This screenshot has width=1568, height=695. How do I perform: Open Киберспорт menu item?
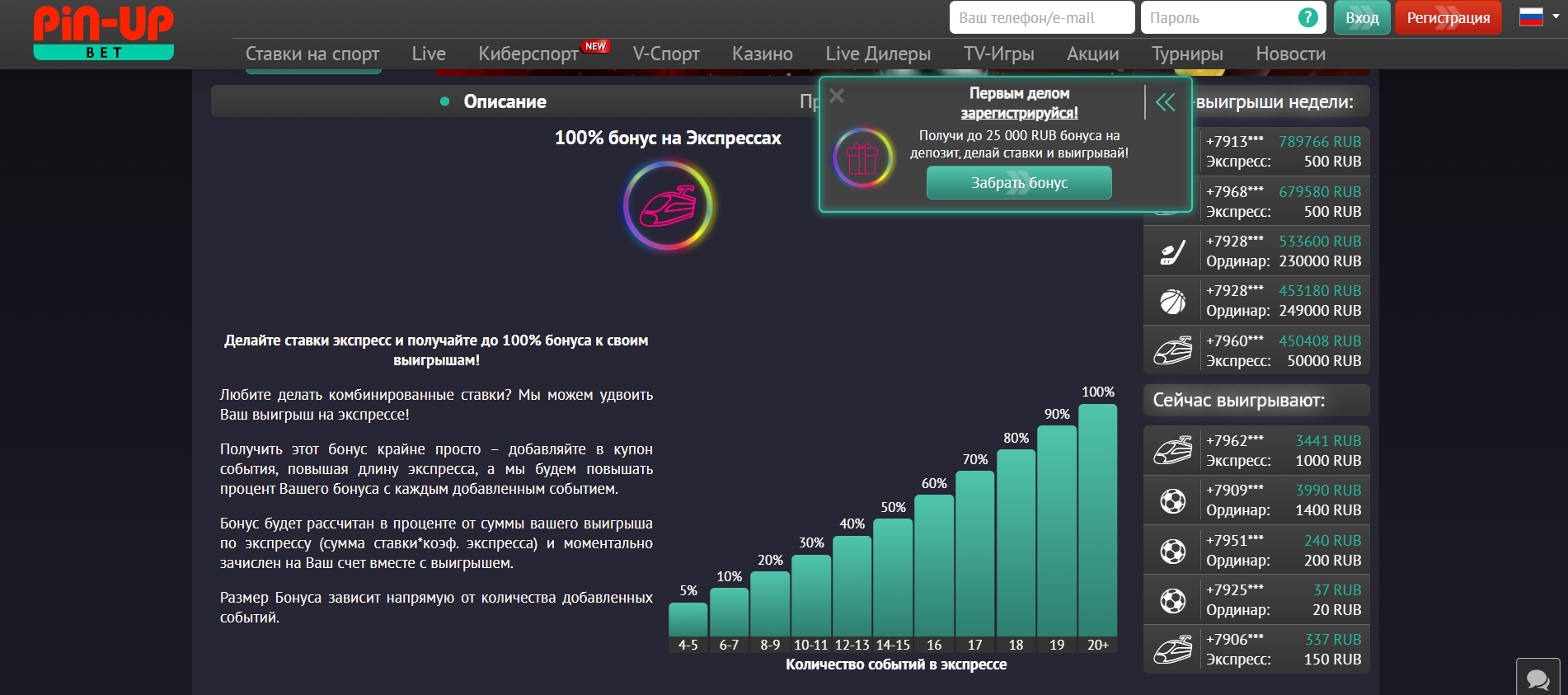(x=528, y=54)
